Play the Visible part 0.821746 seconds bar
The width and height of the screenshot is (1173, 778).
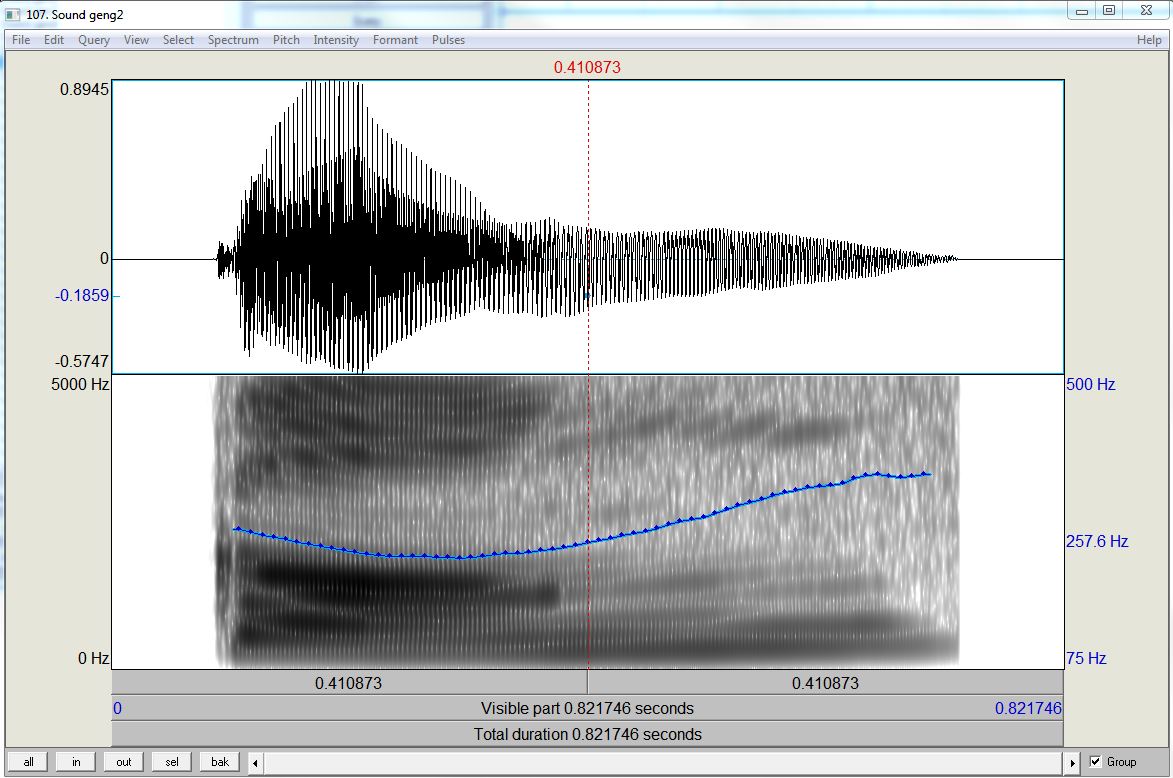tap(587, 708)
